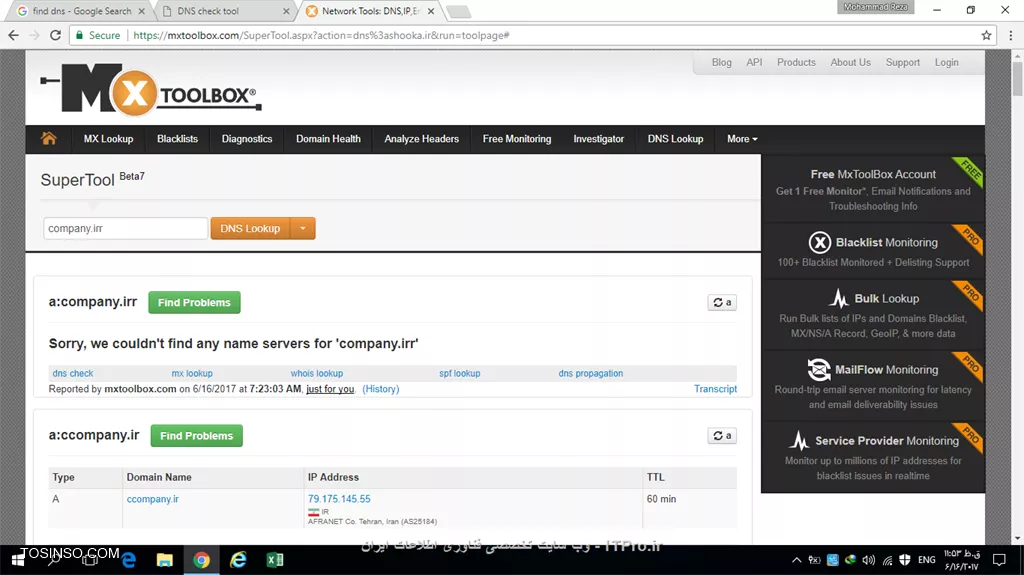Viewport: 1024px width, 575px height.
Task: Bookmark this page with star
Action: point(986,35)
